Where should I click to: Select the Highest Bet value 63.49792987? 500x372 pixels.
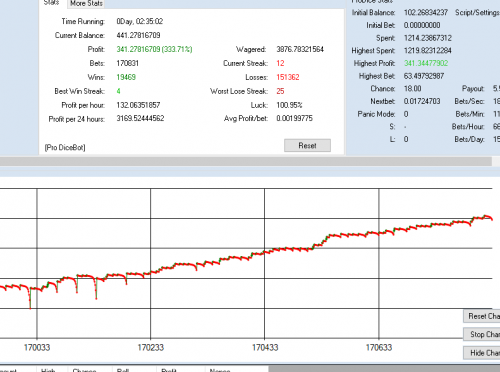[x=424, y=76]
